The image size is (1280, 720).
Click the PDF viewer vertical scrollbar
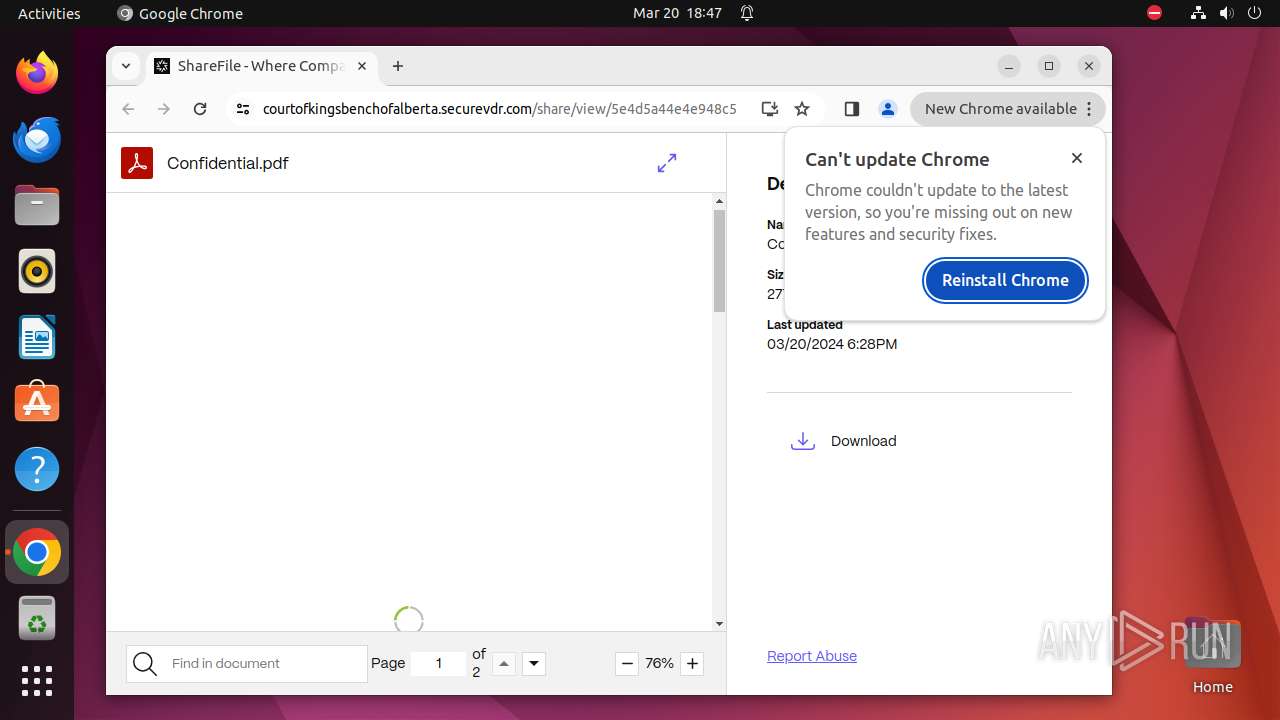click(x=719, y=262)
